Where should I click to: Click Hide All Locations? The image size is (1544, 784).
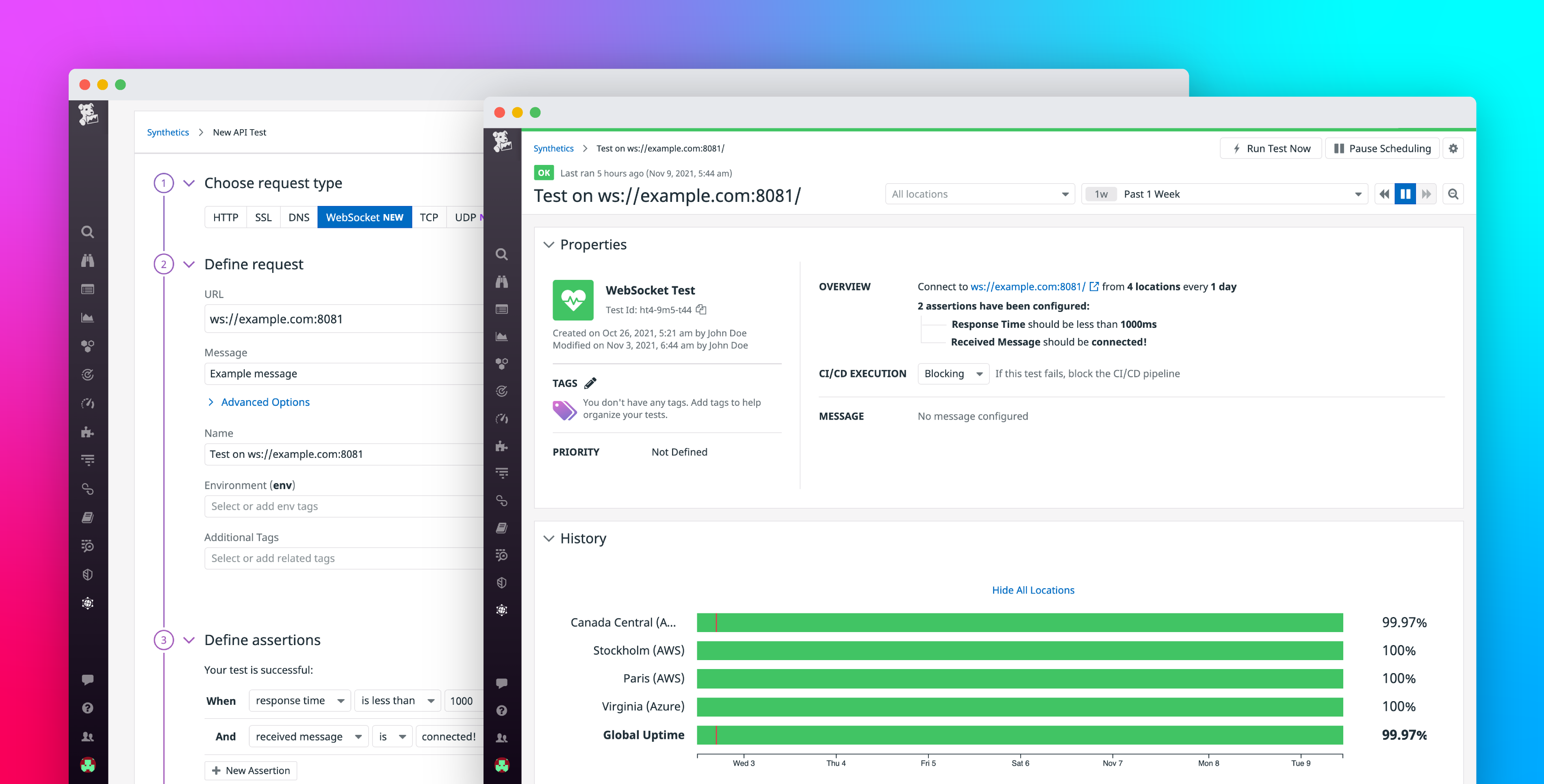[x=1033, y=590]
